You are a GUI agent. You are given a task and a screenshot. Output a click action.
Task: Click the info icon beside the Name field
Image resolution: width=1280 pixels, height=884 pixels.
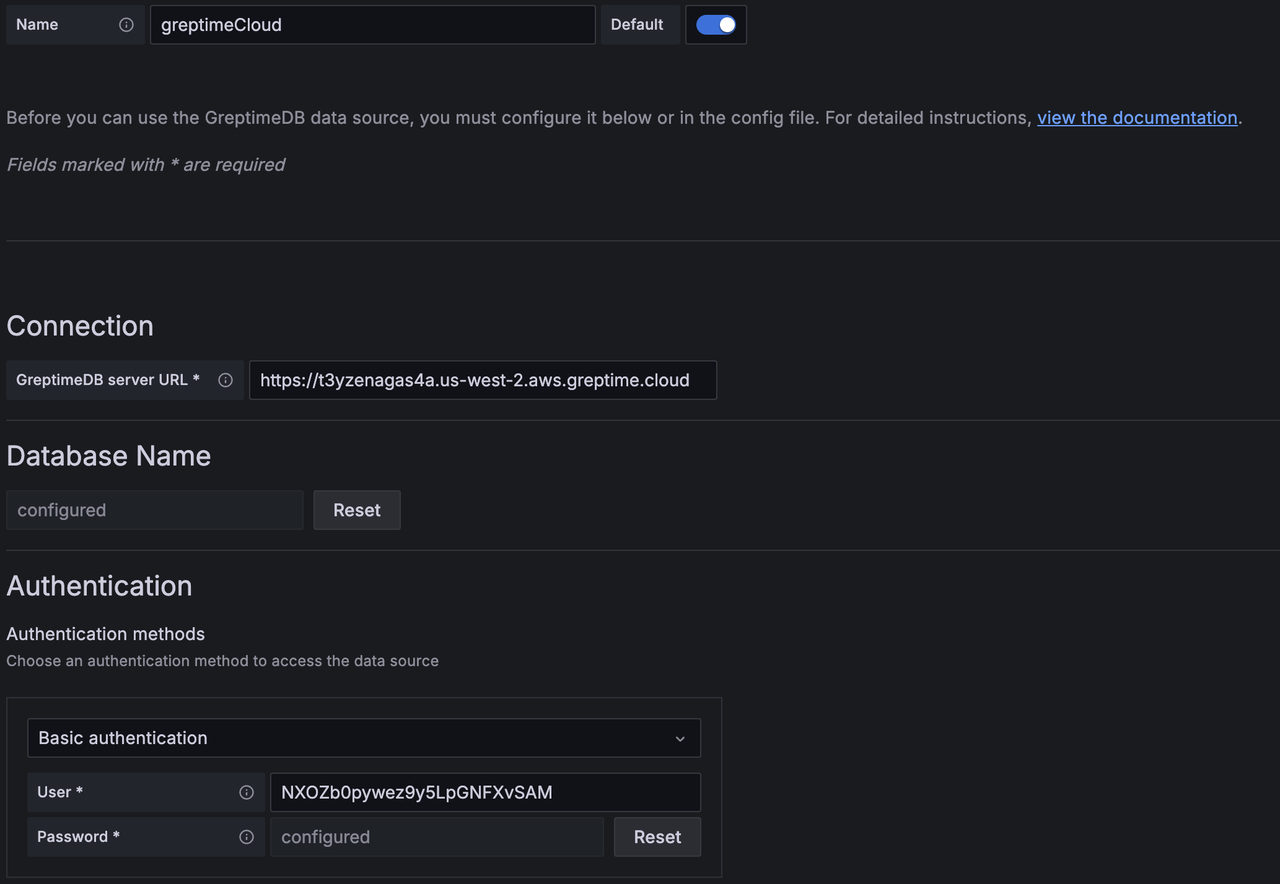point(128,24)
